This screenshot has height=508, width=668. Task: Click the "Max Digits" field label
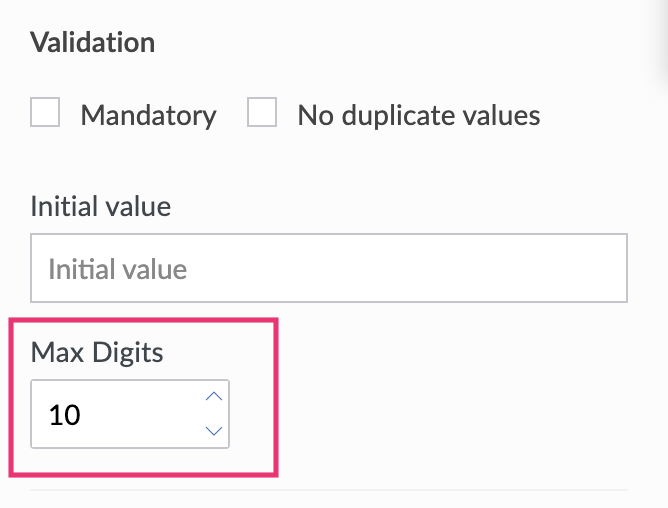click(96, 352)
